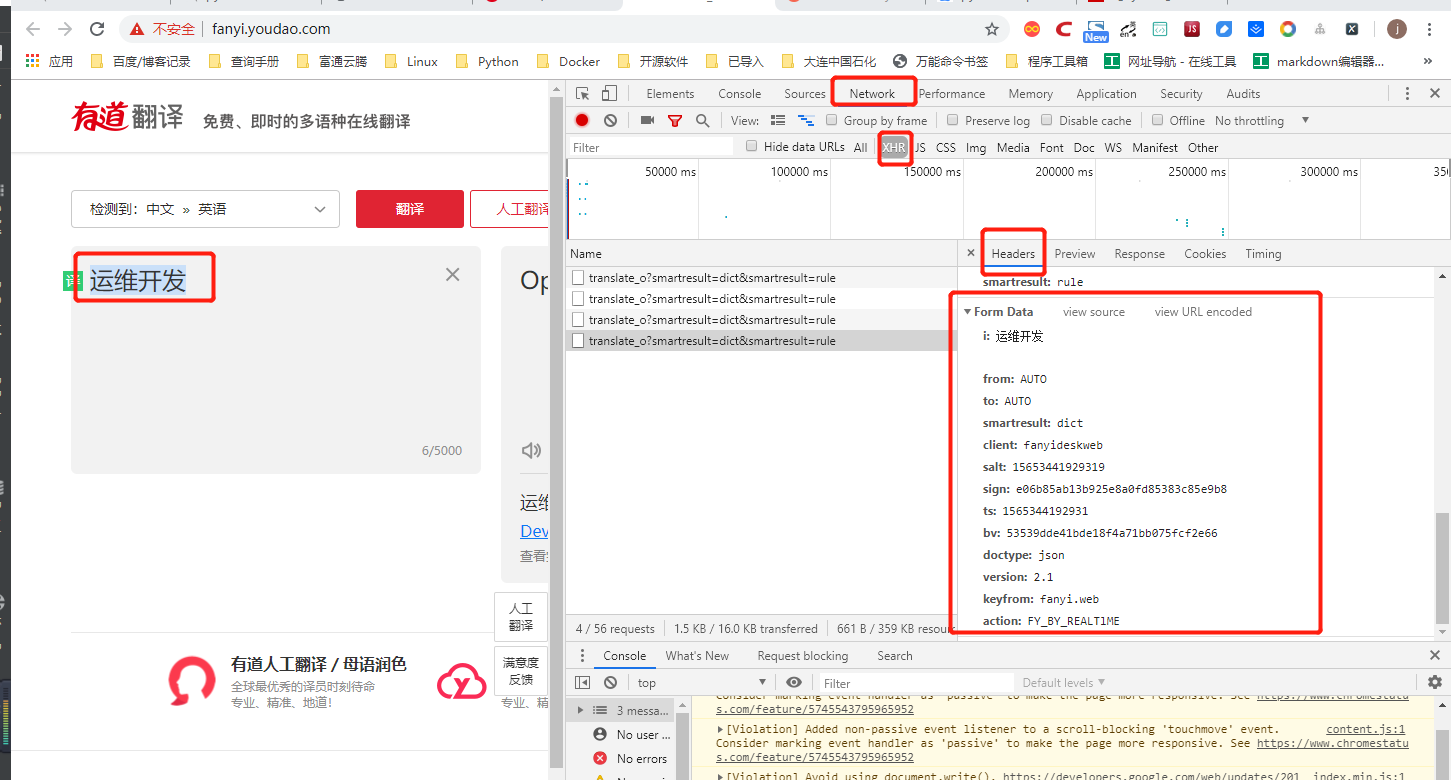
Task: Toggle the show overview waterfall icon
Action: point(806,121)
